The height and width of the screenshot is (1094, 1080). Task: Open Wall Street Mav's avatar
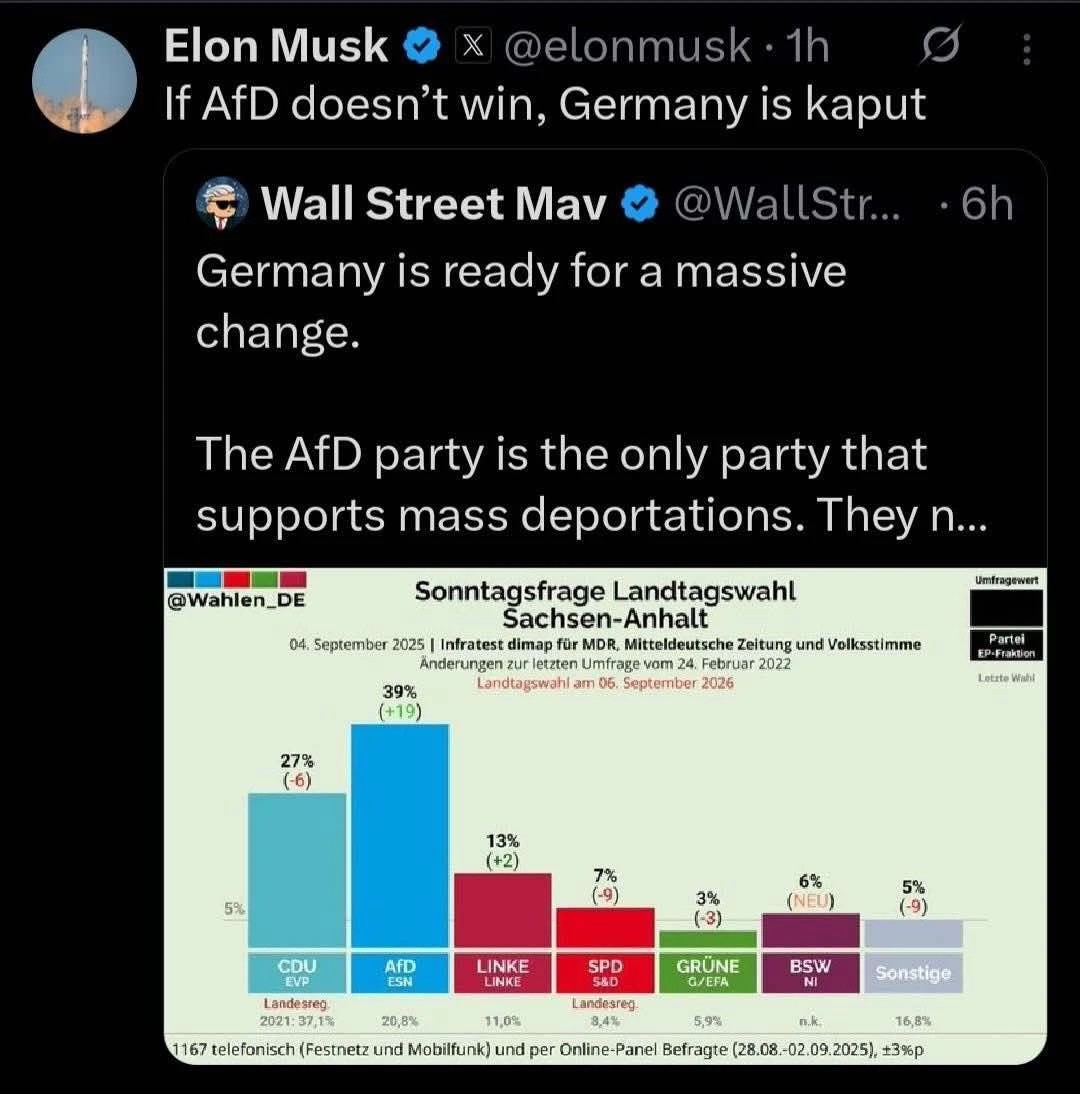click(222, 203)
